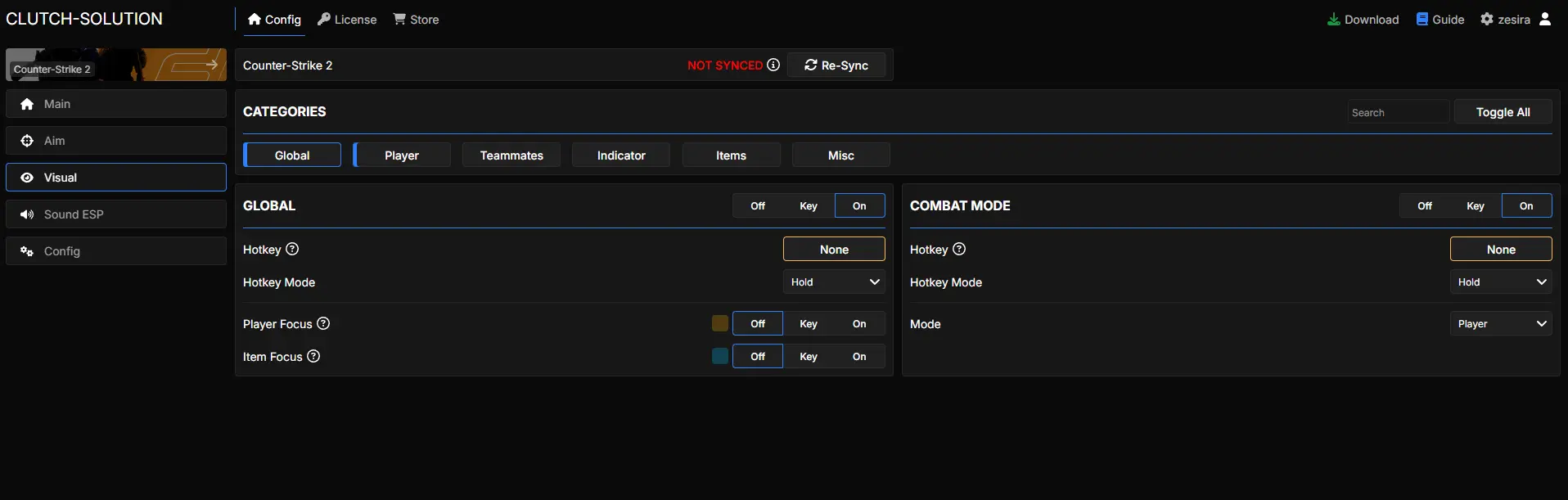The height and width of the screenshot is (500, 1568).
Task: Set Global toggle to Off
Action: pos(758,205)
